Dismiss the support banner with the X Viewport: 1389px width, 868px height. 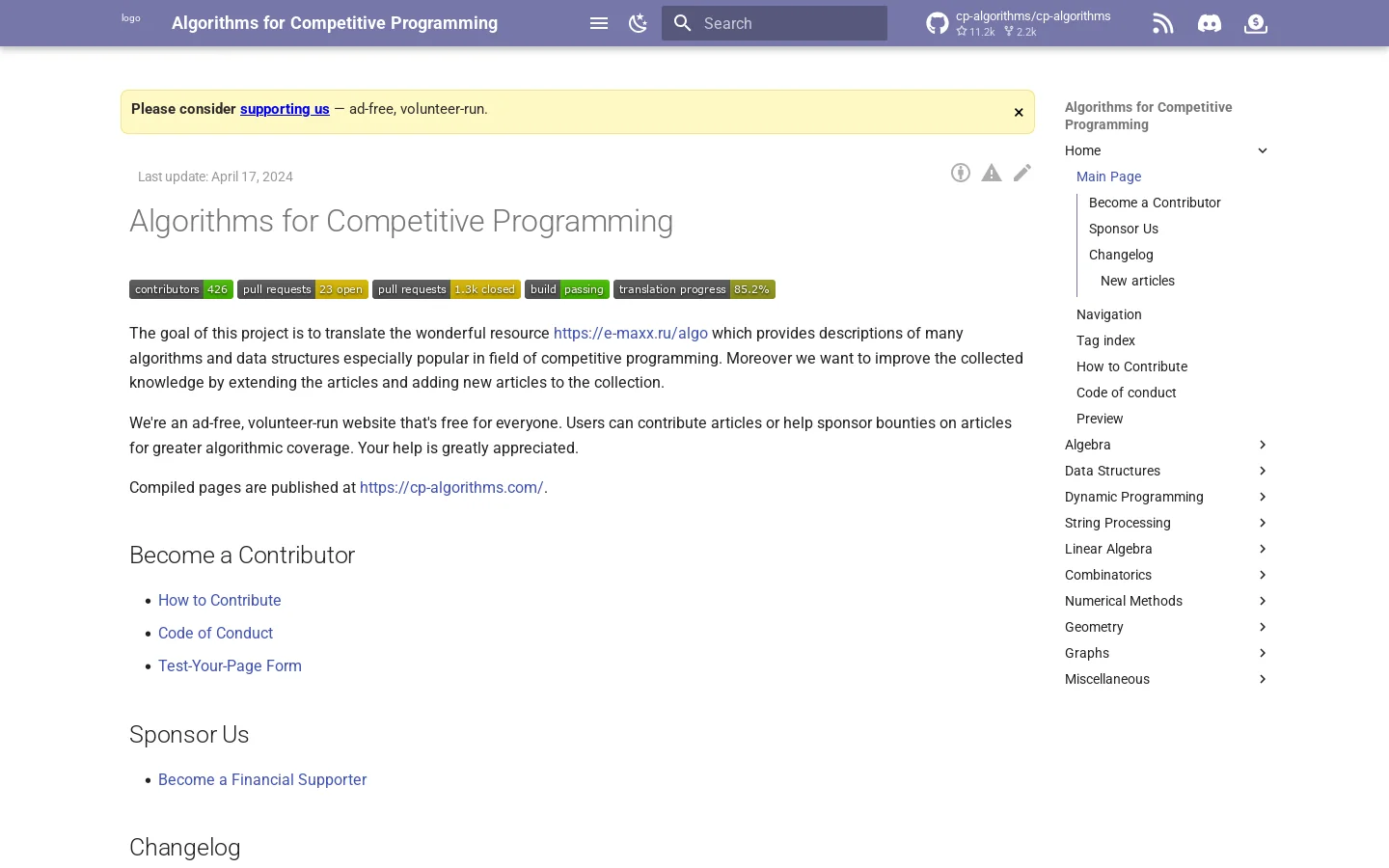1019,113
